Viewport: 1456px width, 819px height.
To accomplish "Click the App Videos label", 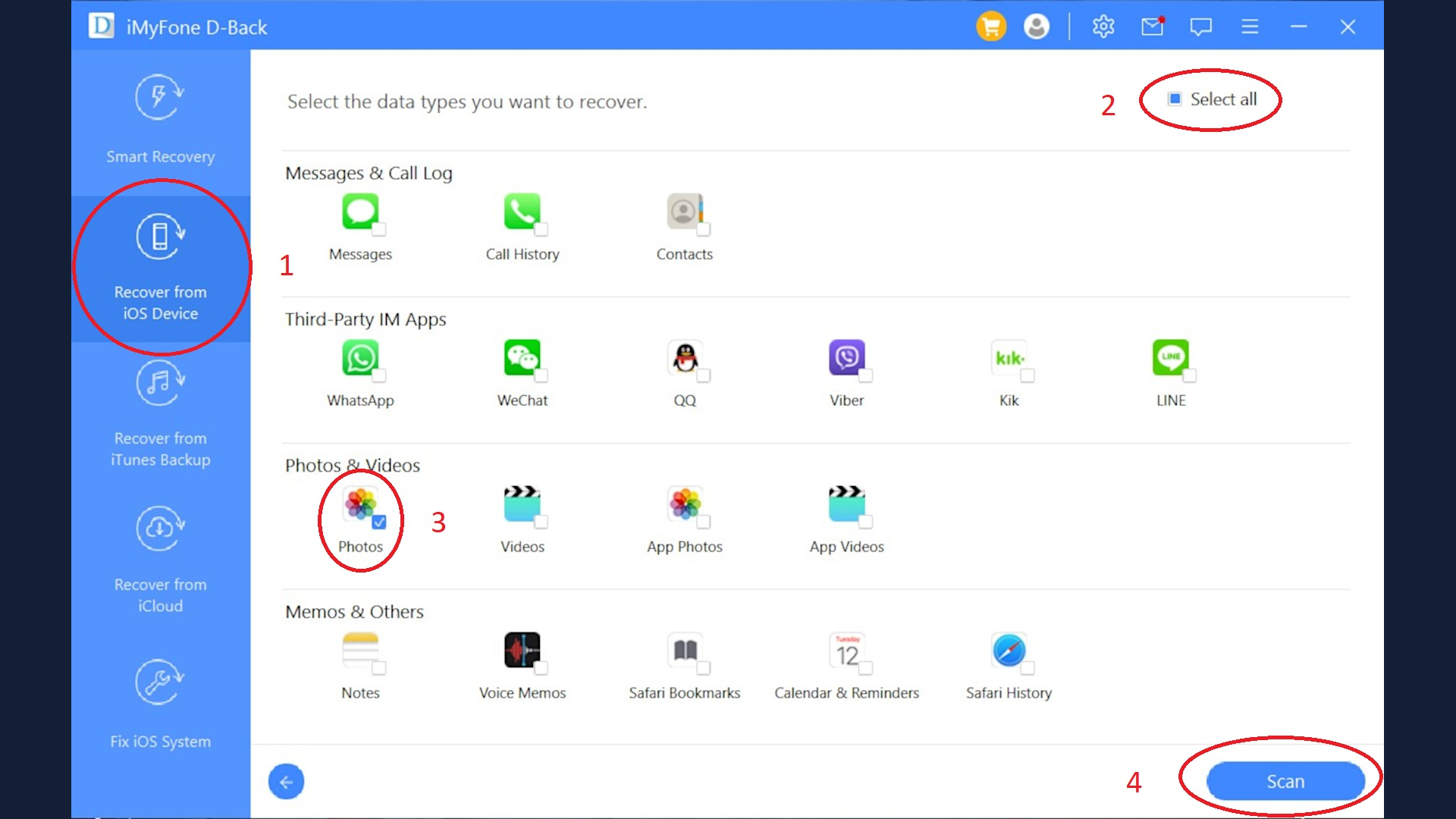I will click(847, 547).
